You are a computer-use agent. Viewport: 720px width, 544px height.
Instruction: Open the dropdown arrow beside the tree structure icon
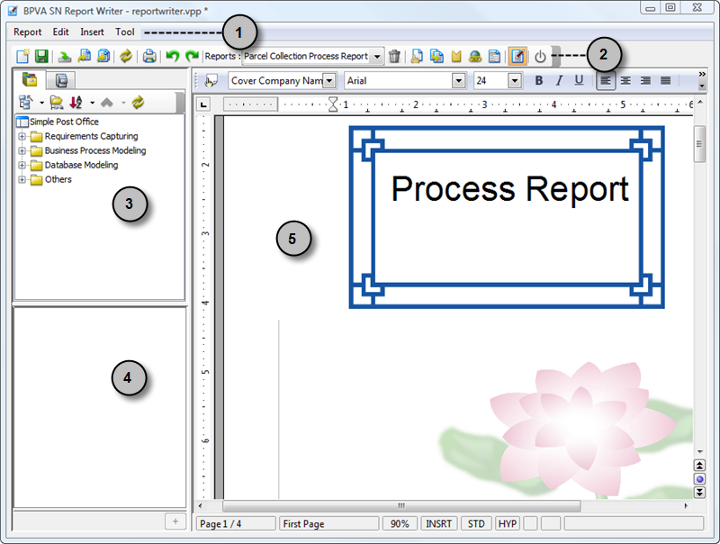[x=42, y=102]
